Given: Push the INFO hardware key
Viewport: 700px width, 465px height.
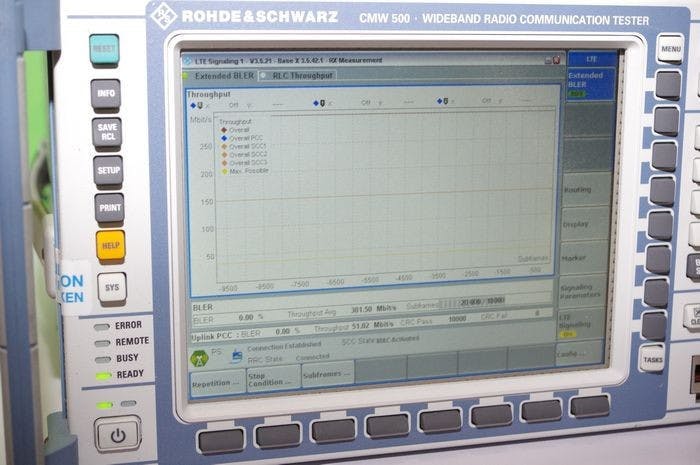Looking at the screenshot, I should coord(106,94).
